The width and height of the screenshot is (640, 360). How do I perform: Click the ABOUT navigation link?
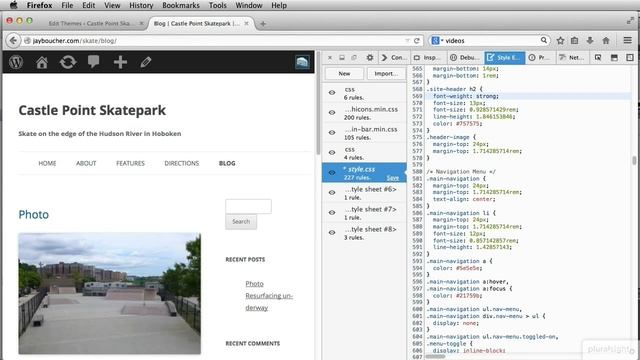point(86,163)
